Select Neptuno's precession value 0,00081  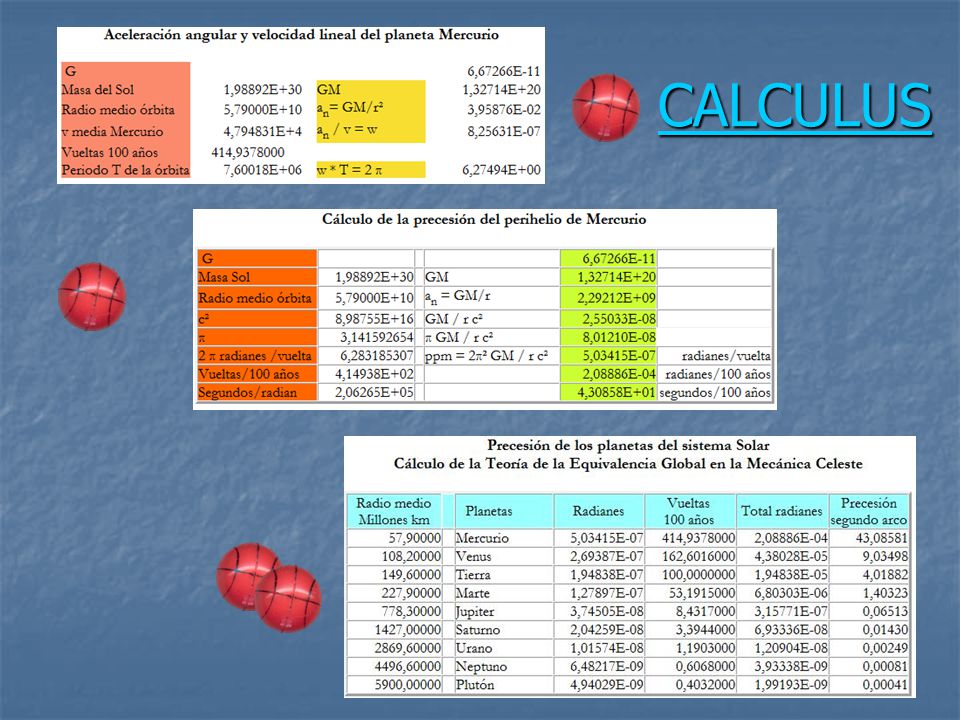click(x=885, y=666)
